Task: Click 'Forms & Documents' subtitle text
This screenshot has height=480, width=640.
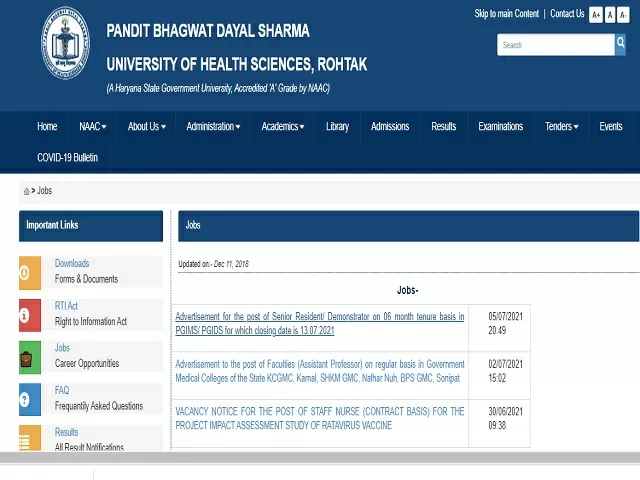Action: [x=86, y=279]
